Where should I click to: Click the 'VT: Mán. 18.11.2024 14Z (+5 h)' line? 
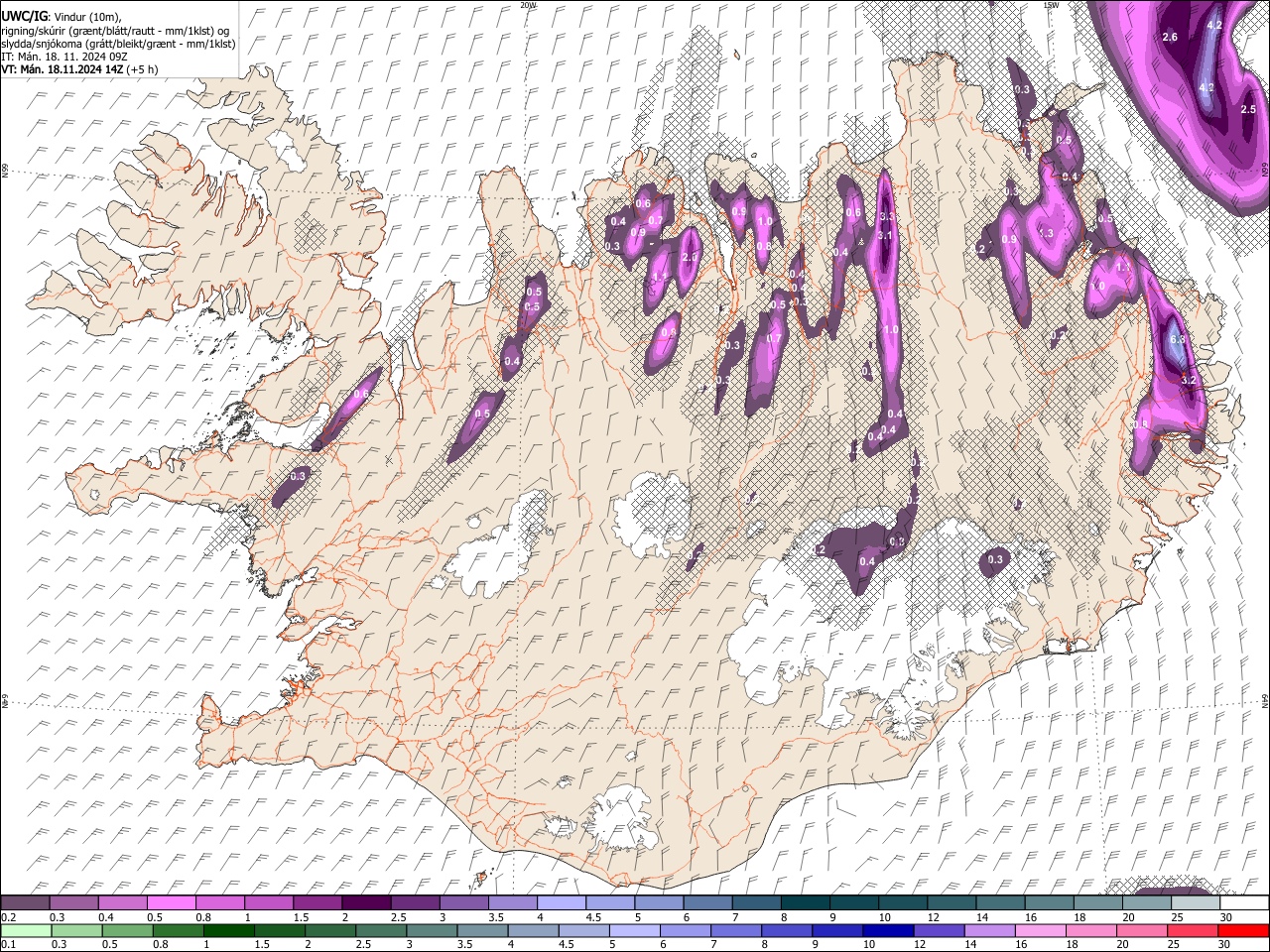pyautogui.click(x=80, y=69)
